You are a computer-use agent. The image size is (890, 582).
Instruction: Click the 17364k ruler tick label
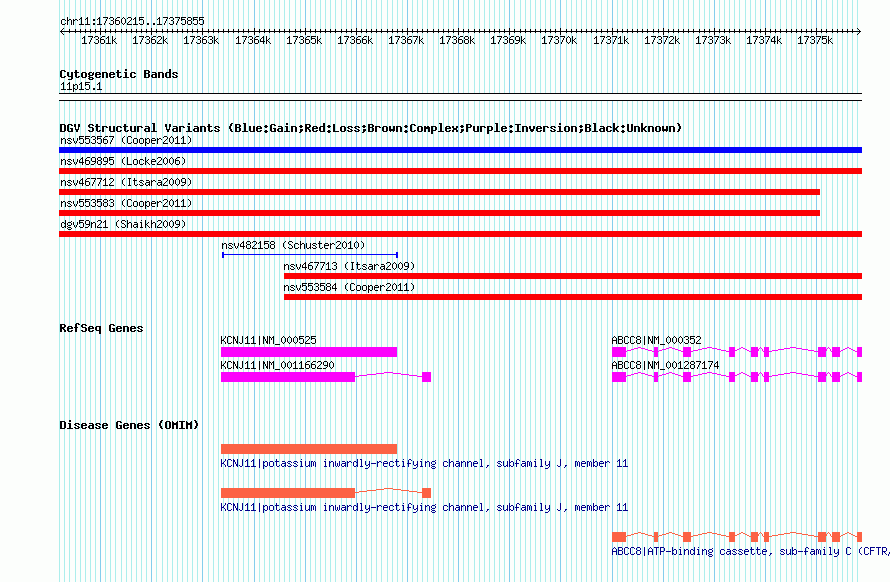253,40
